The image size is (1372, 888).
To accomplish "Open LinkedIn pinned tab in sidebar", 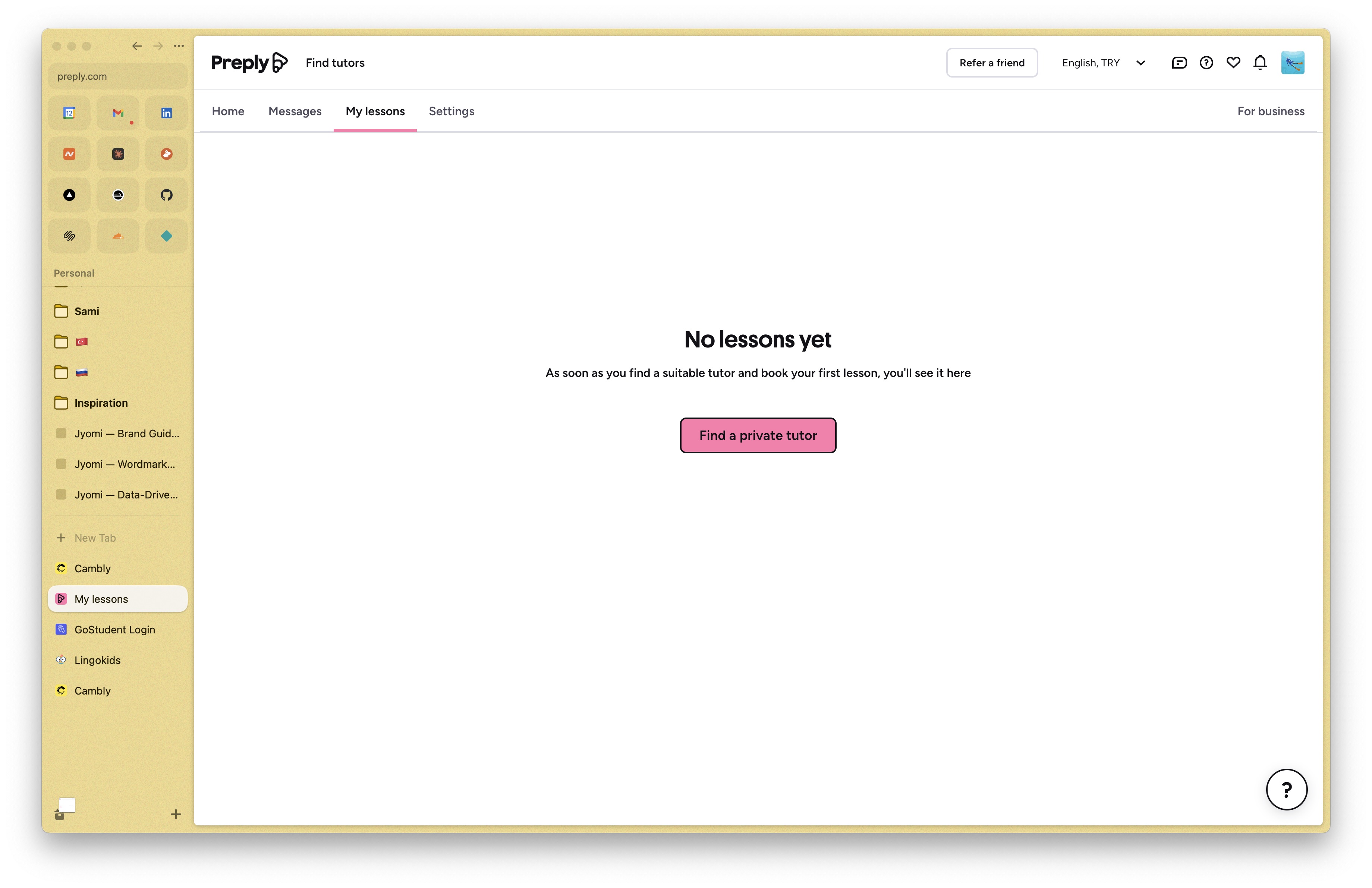I will click(166, 113).
